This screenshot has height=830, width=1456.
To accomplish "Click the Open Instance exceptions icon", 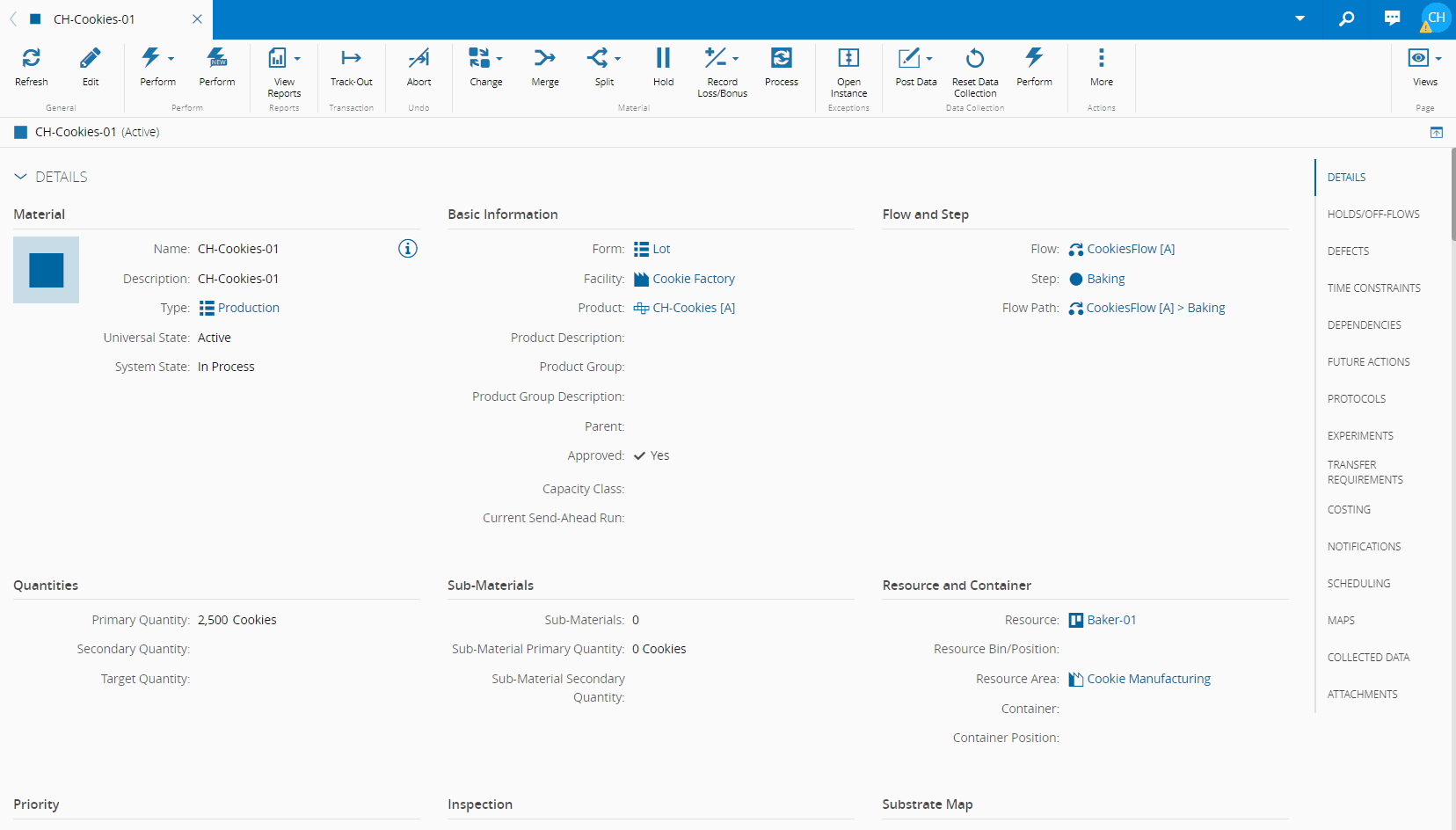I will tap(848, 59).
